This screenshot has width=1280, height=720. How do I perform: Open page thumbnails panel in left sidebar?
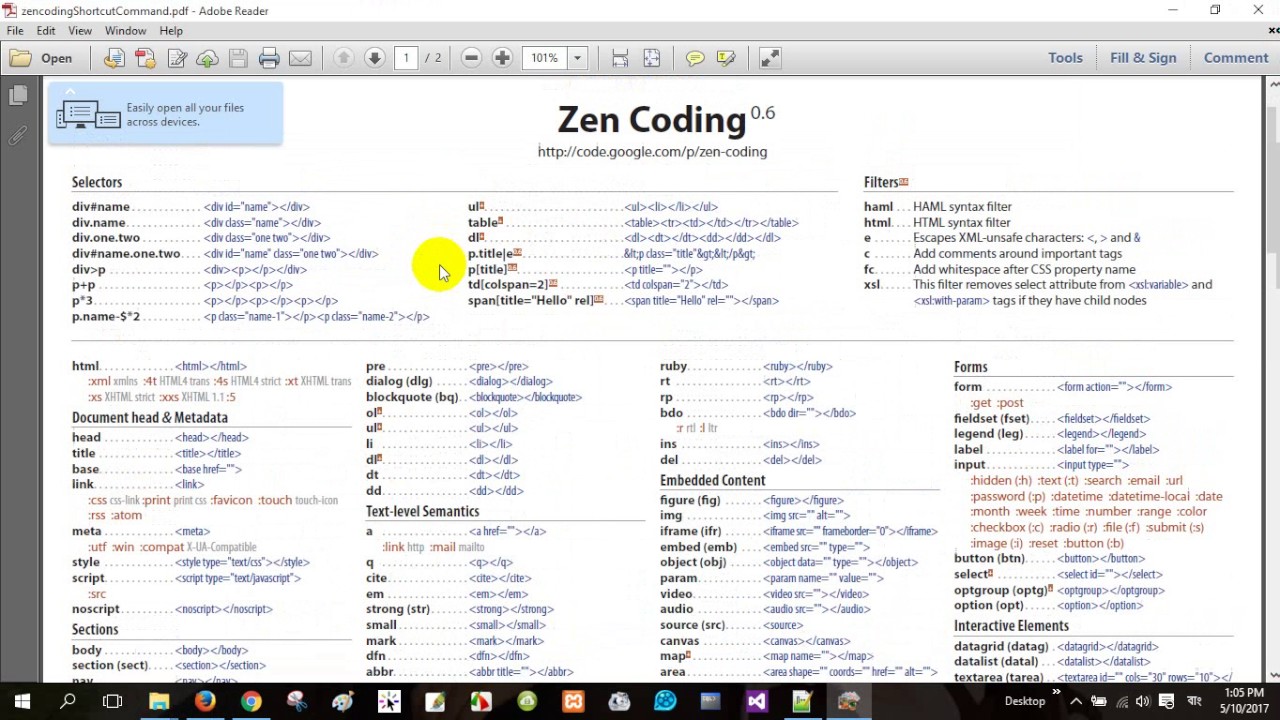pos(18,96)
